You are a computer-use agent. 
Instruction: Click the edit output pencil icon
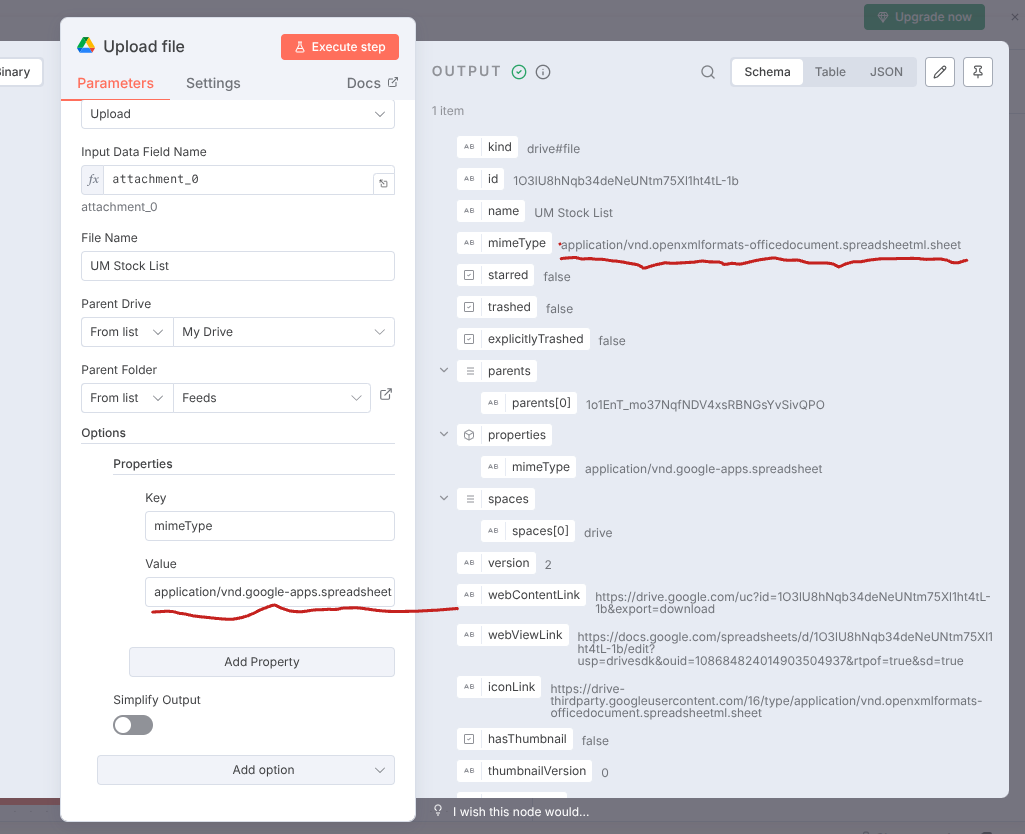point(939,72)
